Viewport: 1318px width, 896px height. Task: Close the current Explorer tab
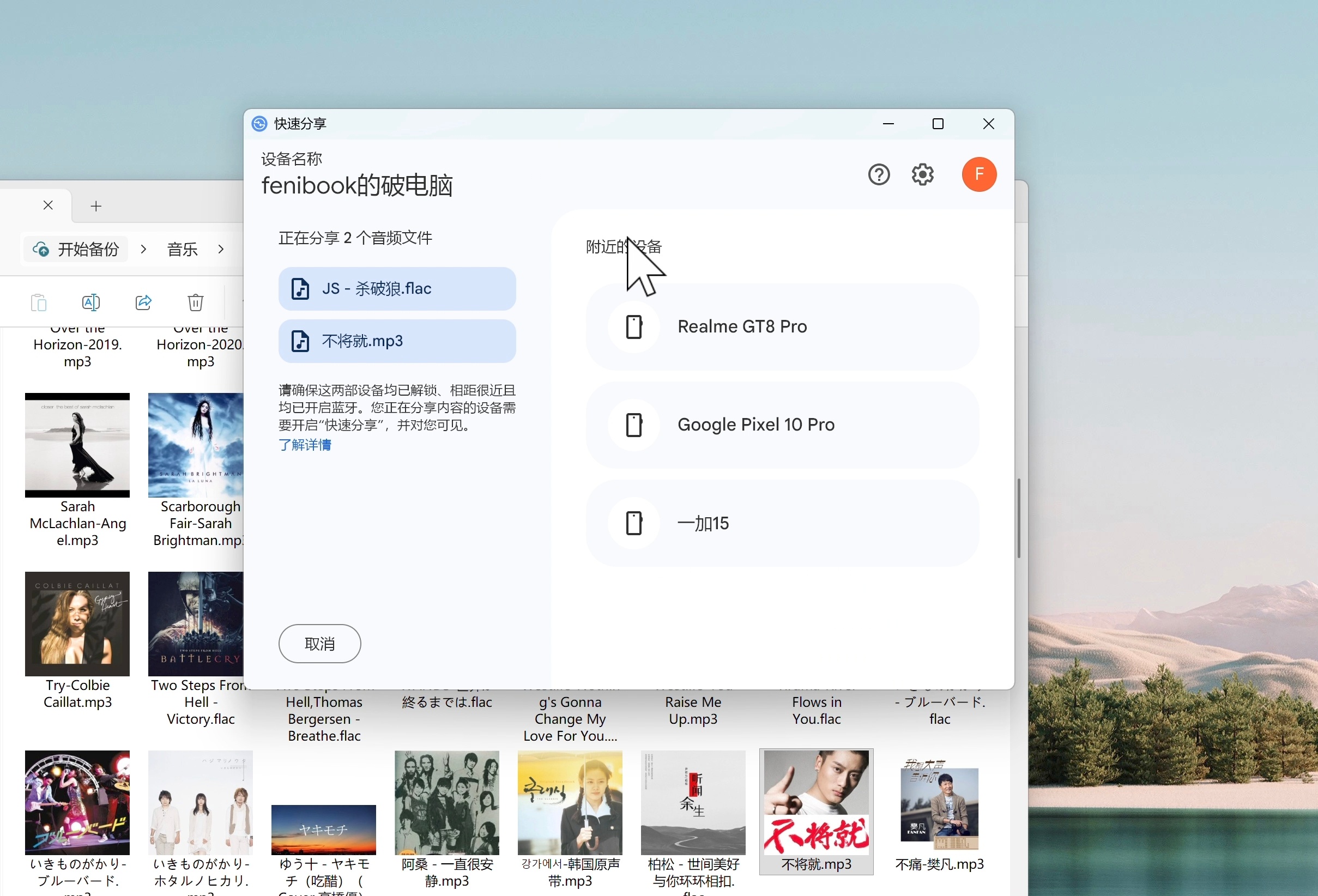coord(48,205)
